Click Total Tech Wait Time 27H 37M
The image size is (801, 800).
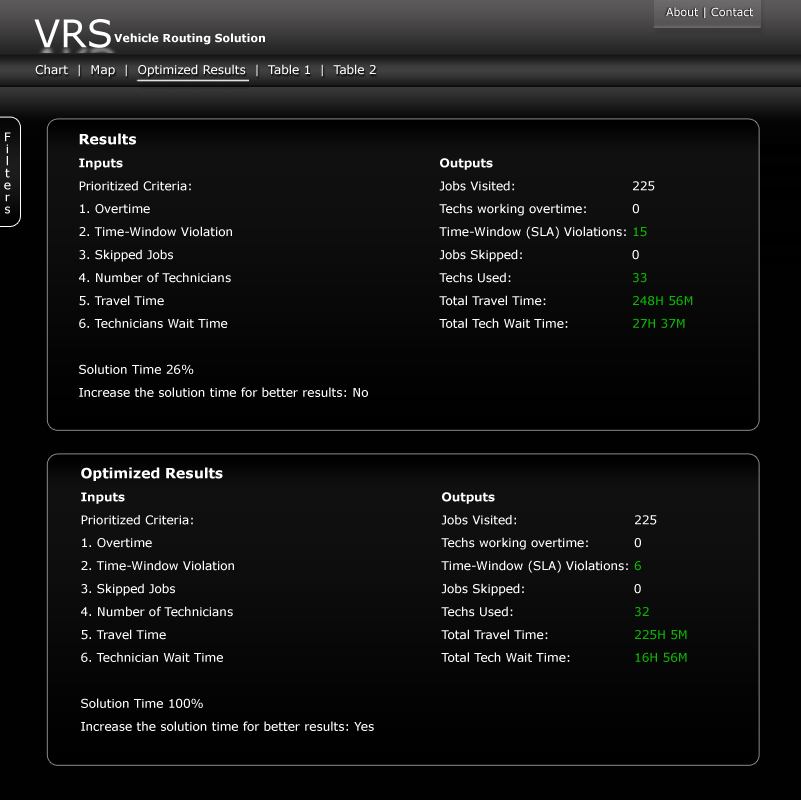(x=658, y=324)
